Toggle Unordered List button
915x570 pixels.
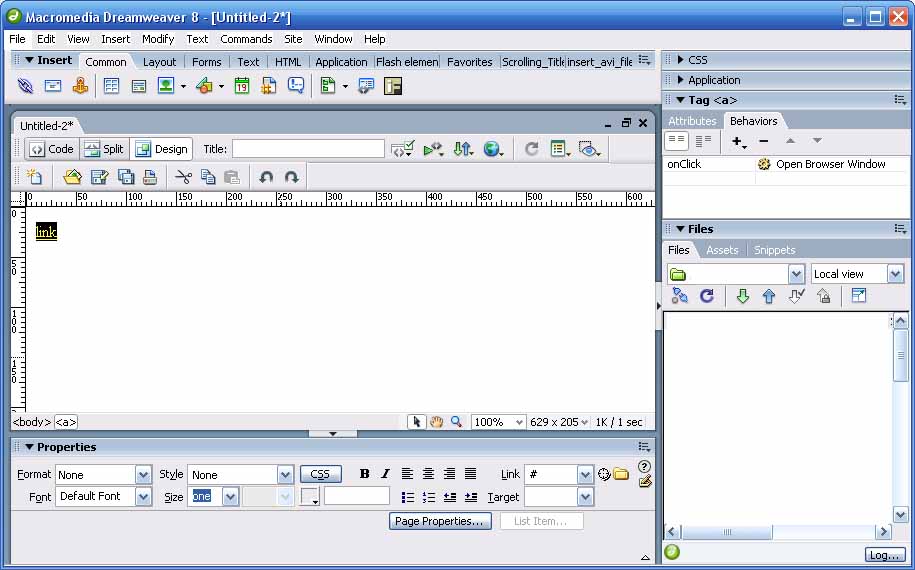(x=408, y=497)
